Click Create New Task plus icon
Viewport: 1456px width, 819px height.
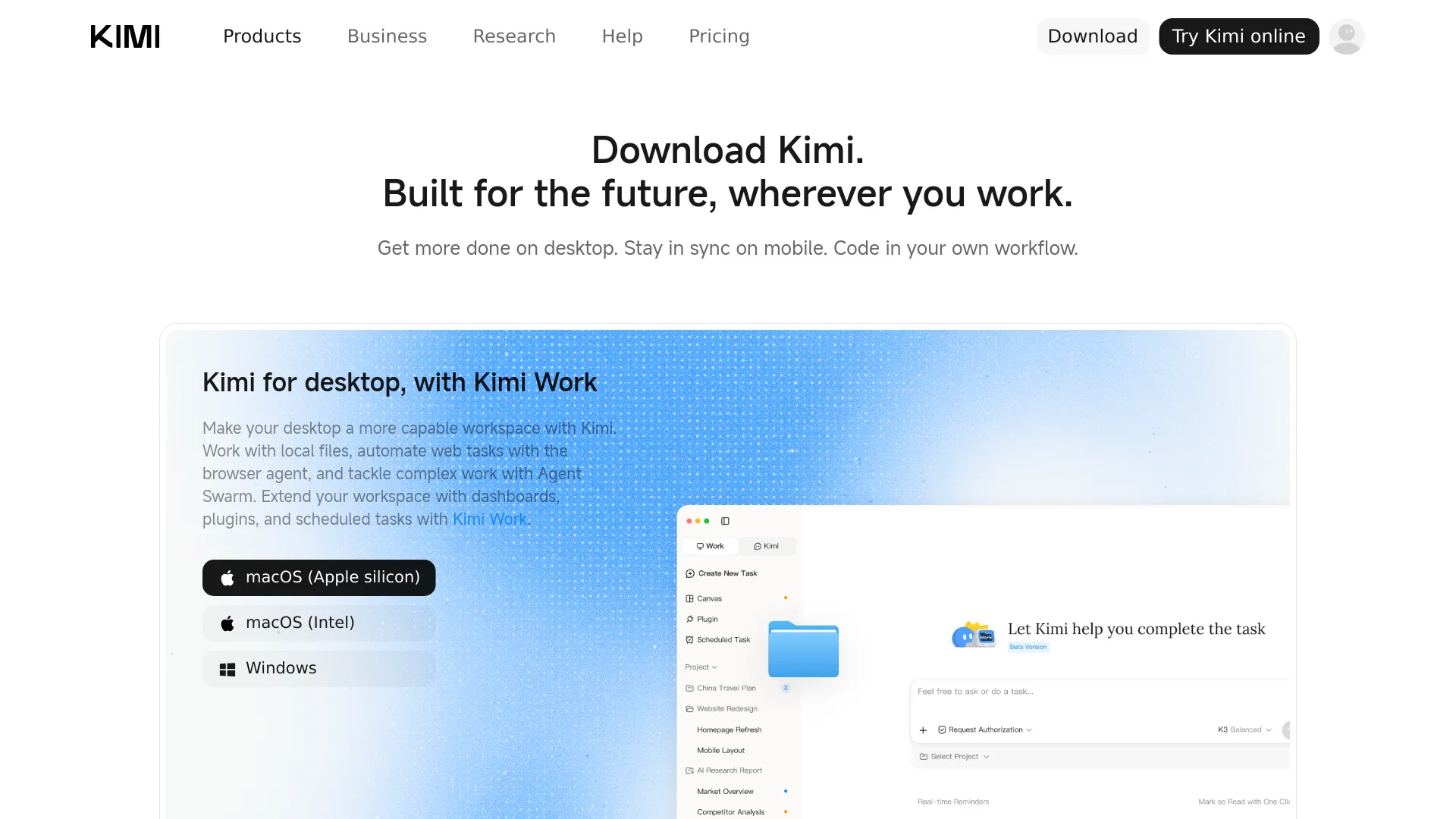click(690, 573)
